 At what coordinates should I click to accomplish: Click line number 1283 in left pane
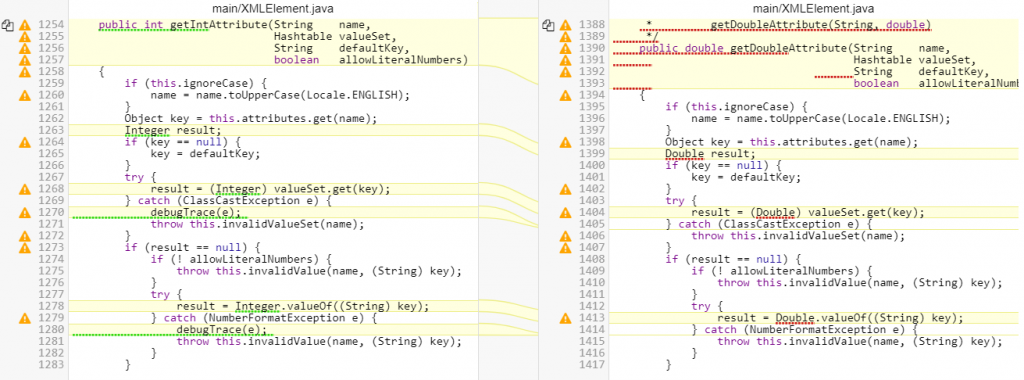pyautogui.click(x=50, y=366)
